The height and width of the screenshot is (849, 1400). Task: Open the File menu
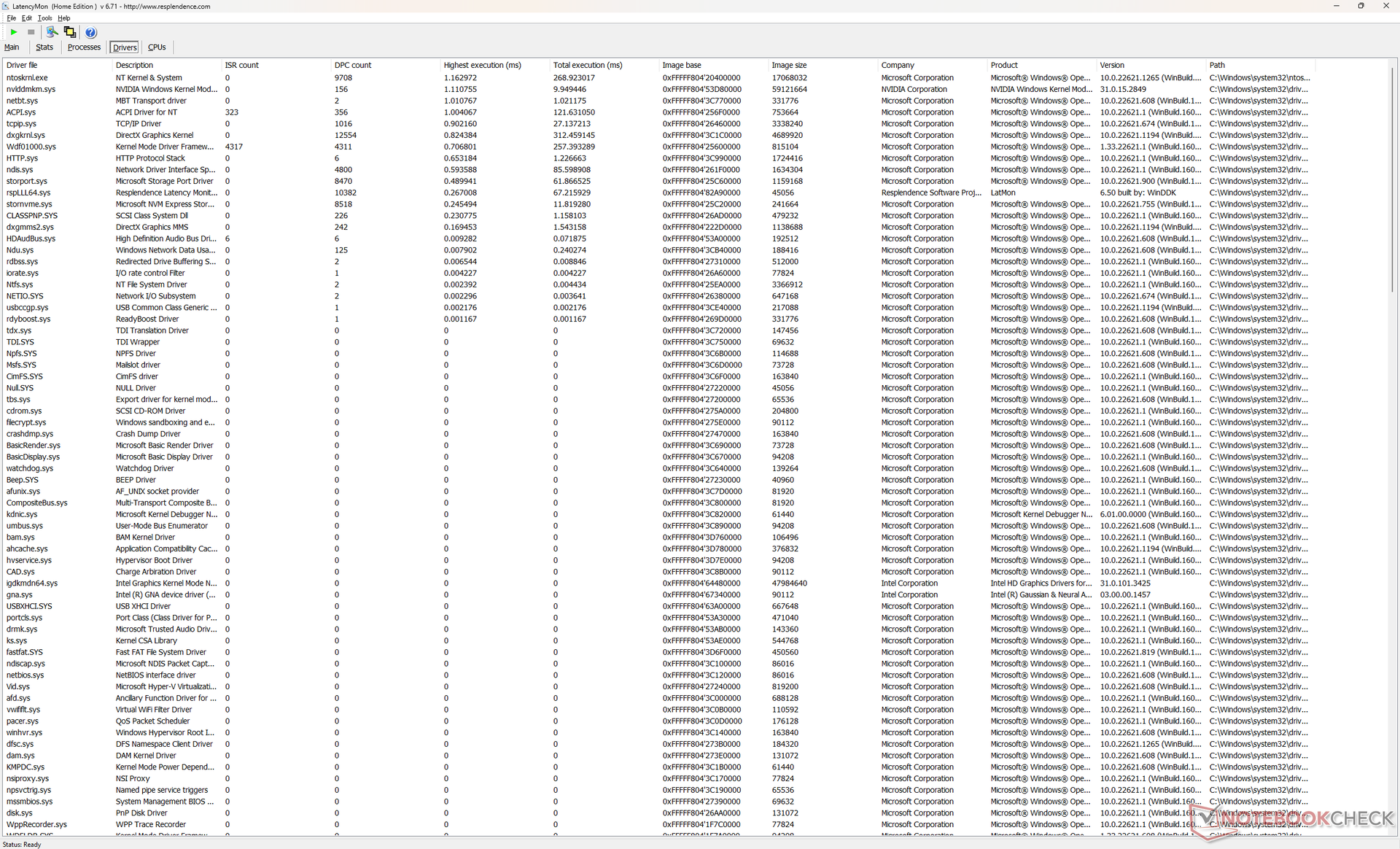11,18
